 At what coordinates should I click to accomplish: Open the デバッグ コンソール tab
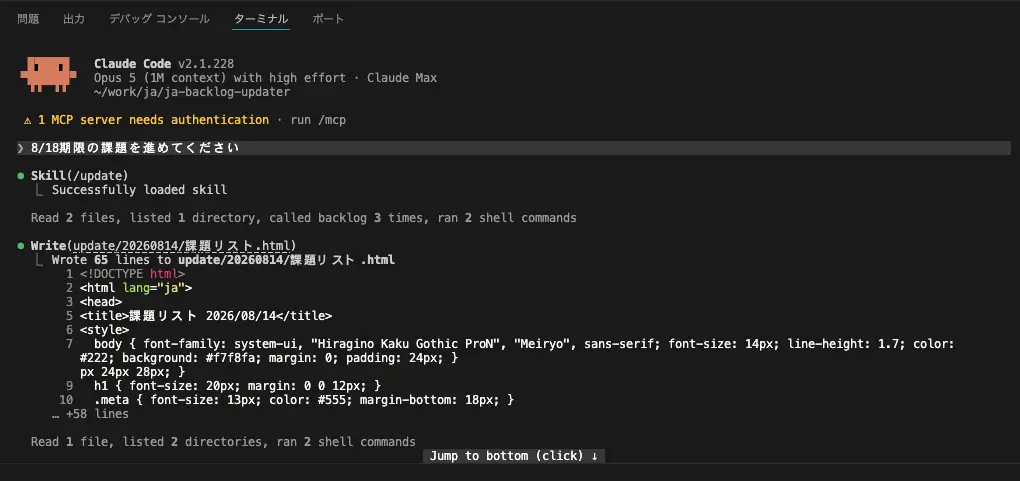pyautogui.click(x=159, y=19)
